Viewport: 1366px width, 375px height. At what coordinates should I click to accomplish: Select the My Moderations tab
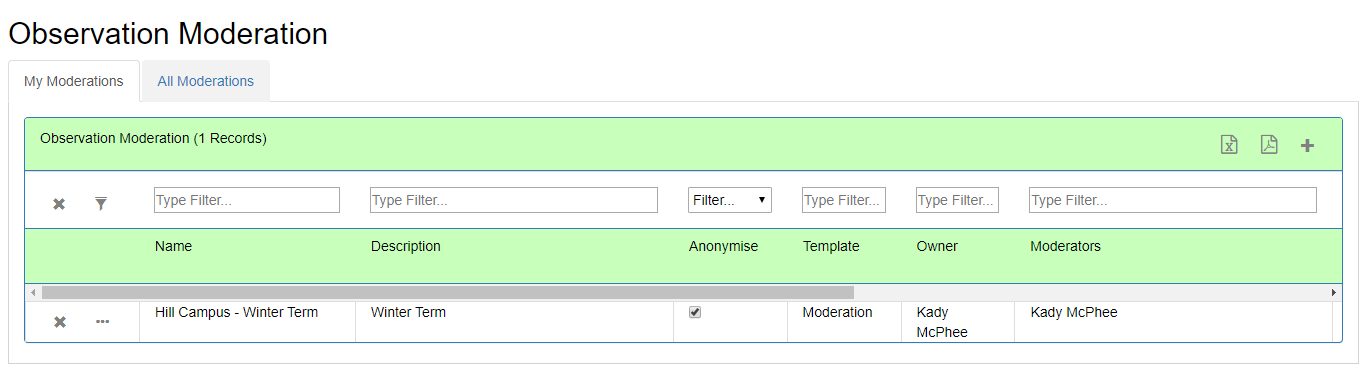tap(74, 81)
